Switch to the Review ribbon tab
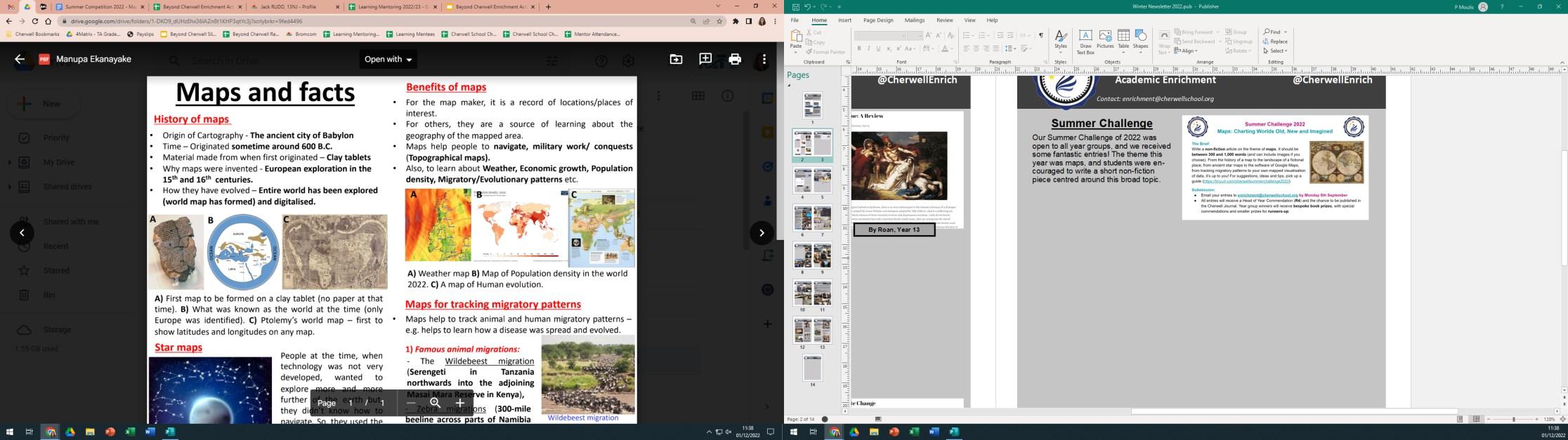1568x440 pixels. (945, 20)
